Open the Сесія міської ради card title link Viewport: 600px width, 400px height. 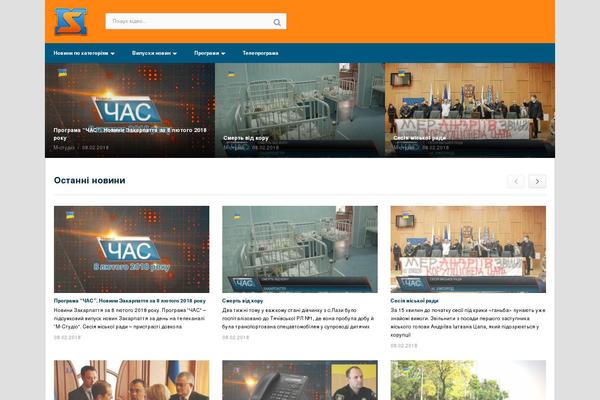(x=414, y=301)
